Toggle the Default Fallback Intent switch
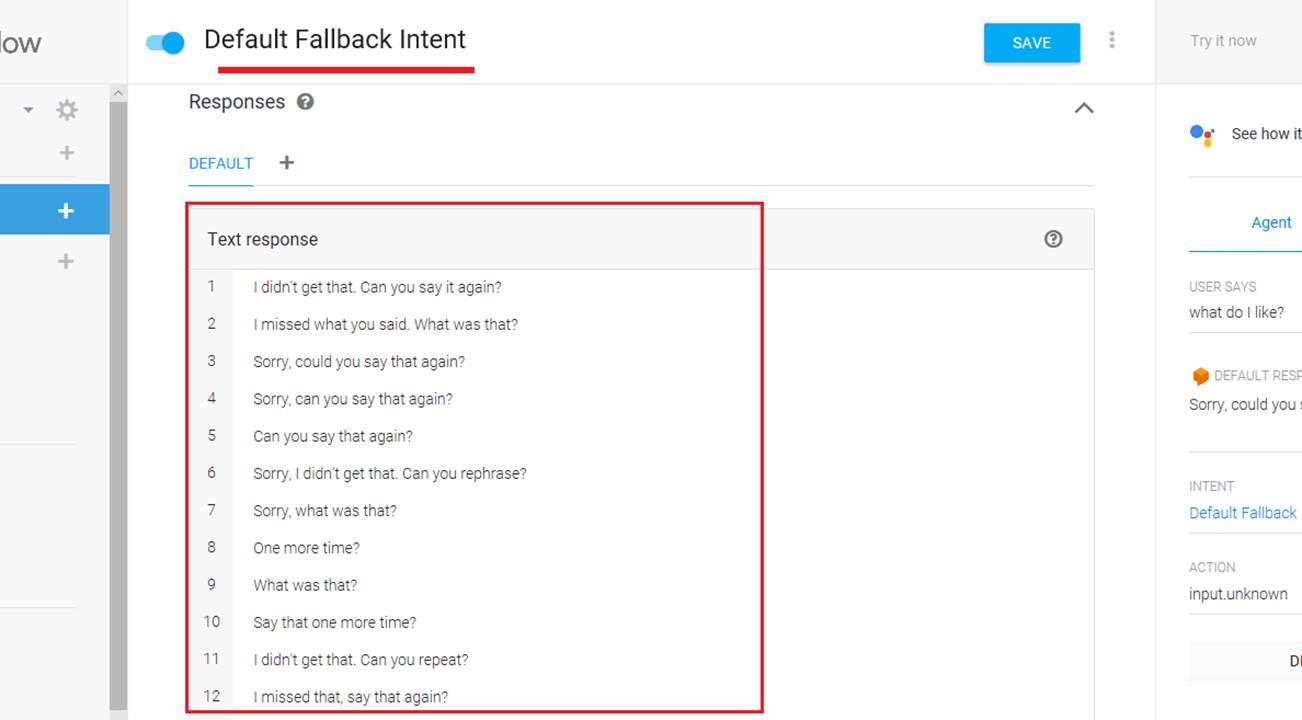The height and width of the screenshot is (720, 1302). pos(166,43)
